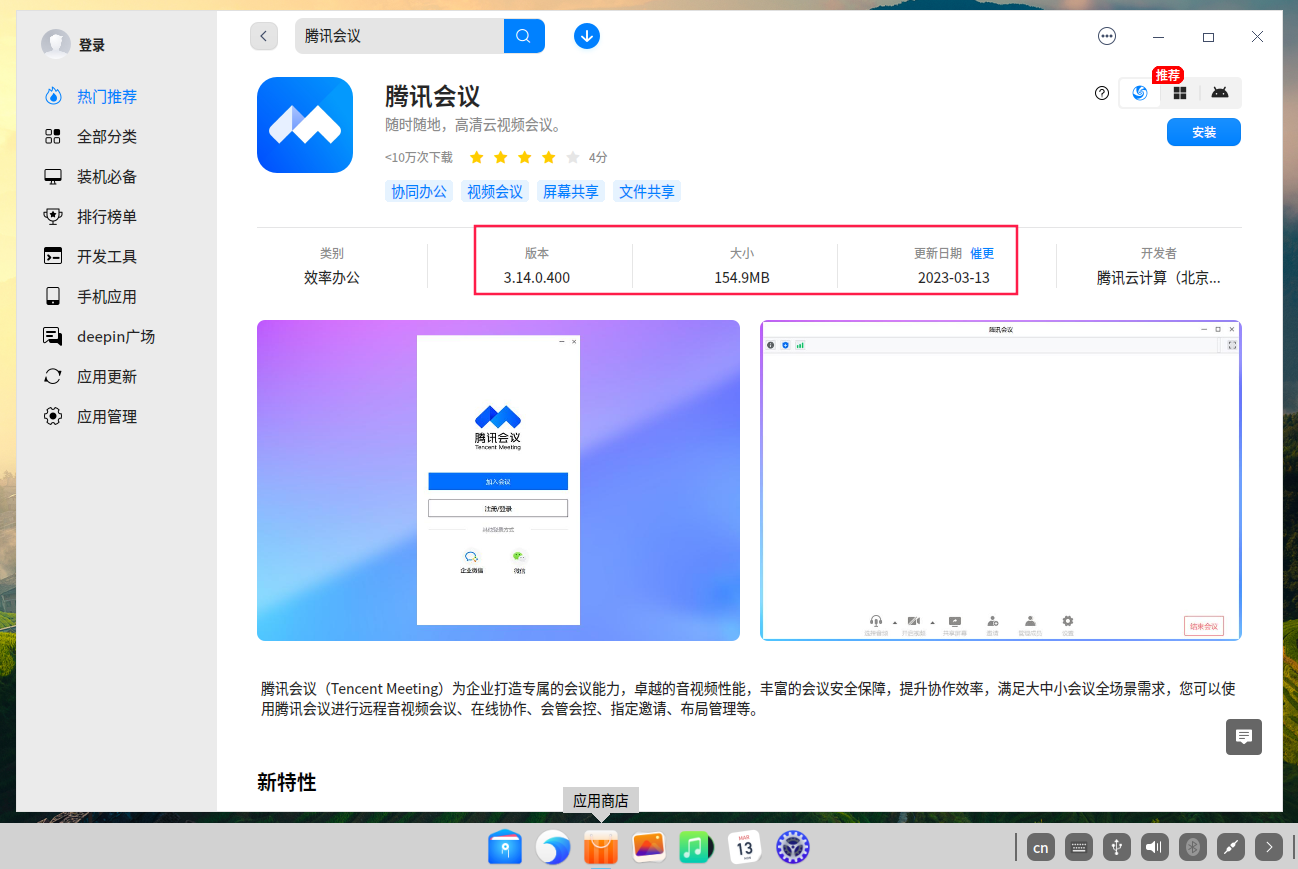Open the meeting-window screenshot thumbnail
Viewport: 1298px width, 869px height.
pyautogui.click(x=1000, y=480)
